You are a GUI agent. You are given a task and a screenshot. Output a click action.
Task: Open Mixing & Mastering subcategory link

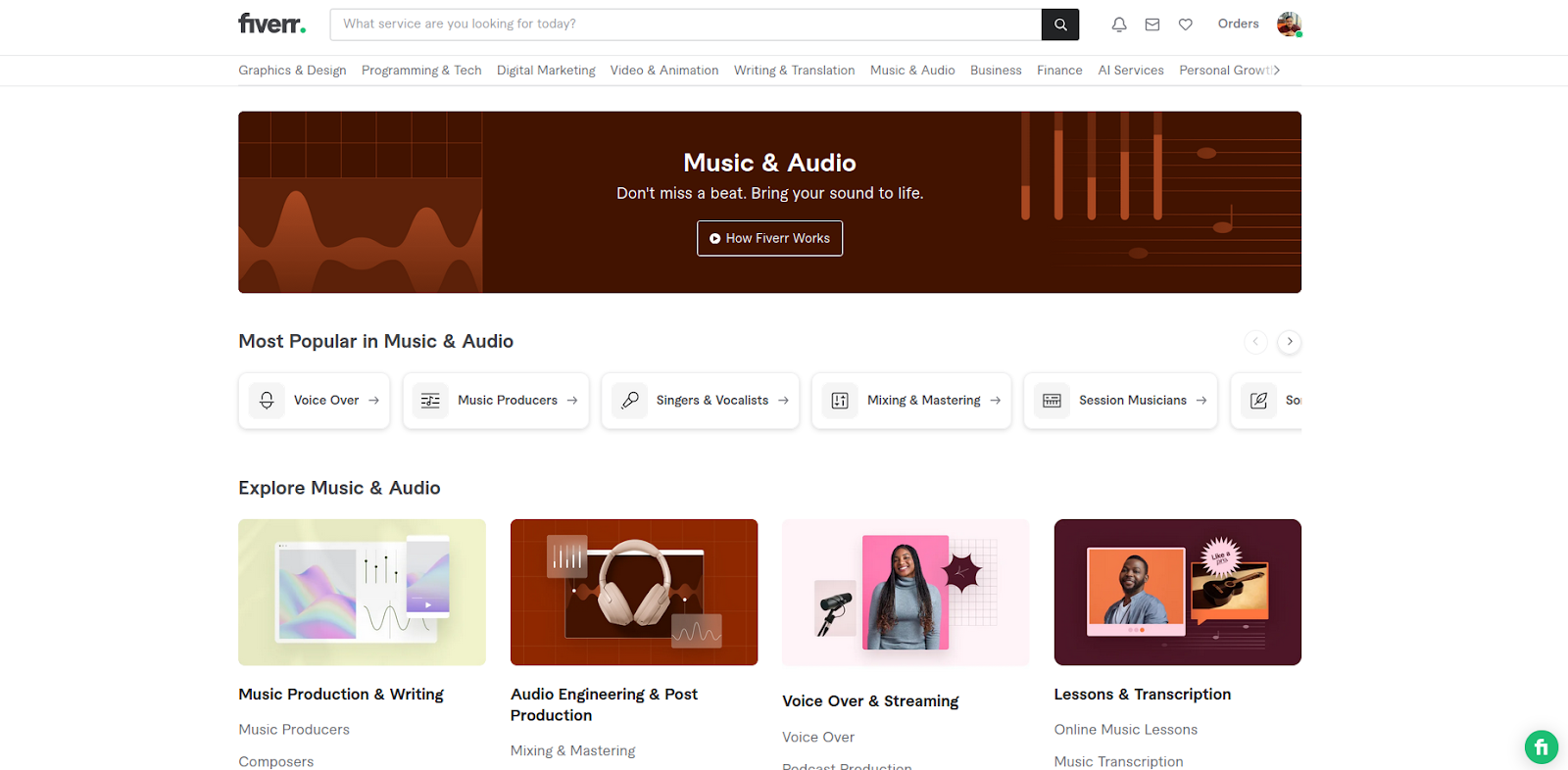pos(573,751)
